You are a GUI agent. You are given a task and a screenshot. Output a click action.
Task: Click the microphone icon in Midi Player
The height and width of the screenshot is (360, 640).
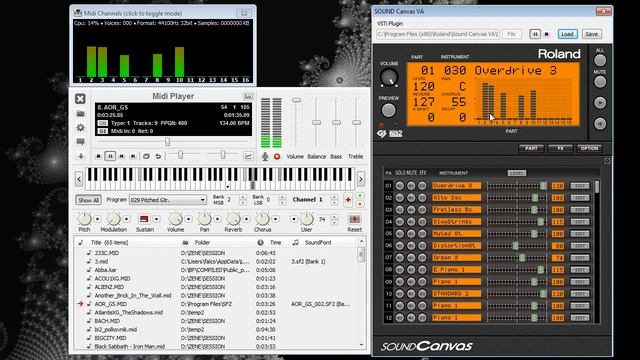pyautogui.click(x=265, y=156)
